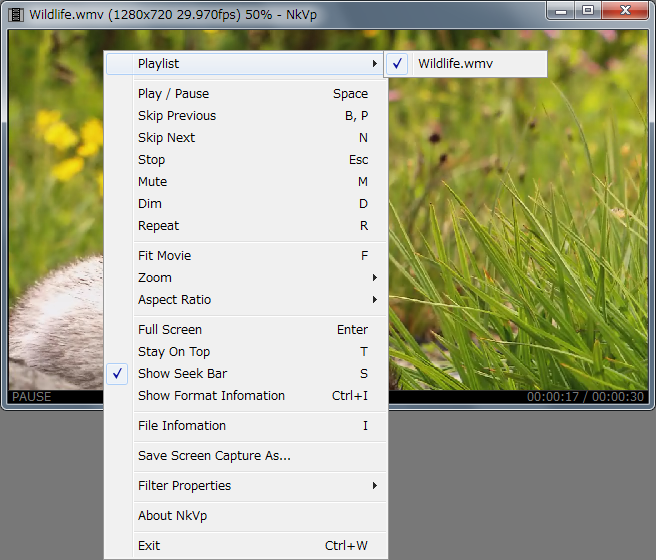Expand the Zoom submenu

pos(245,278)
